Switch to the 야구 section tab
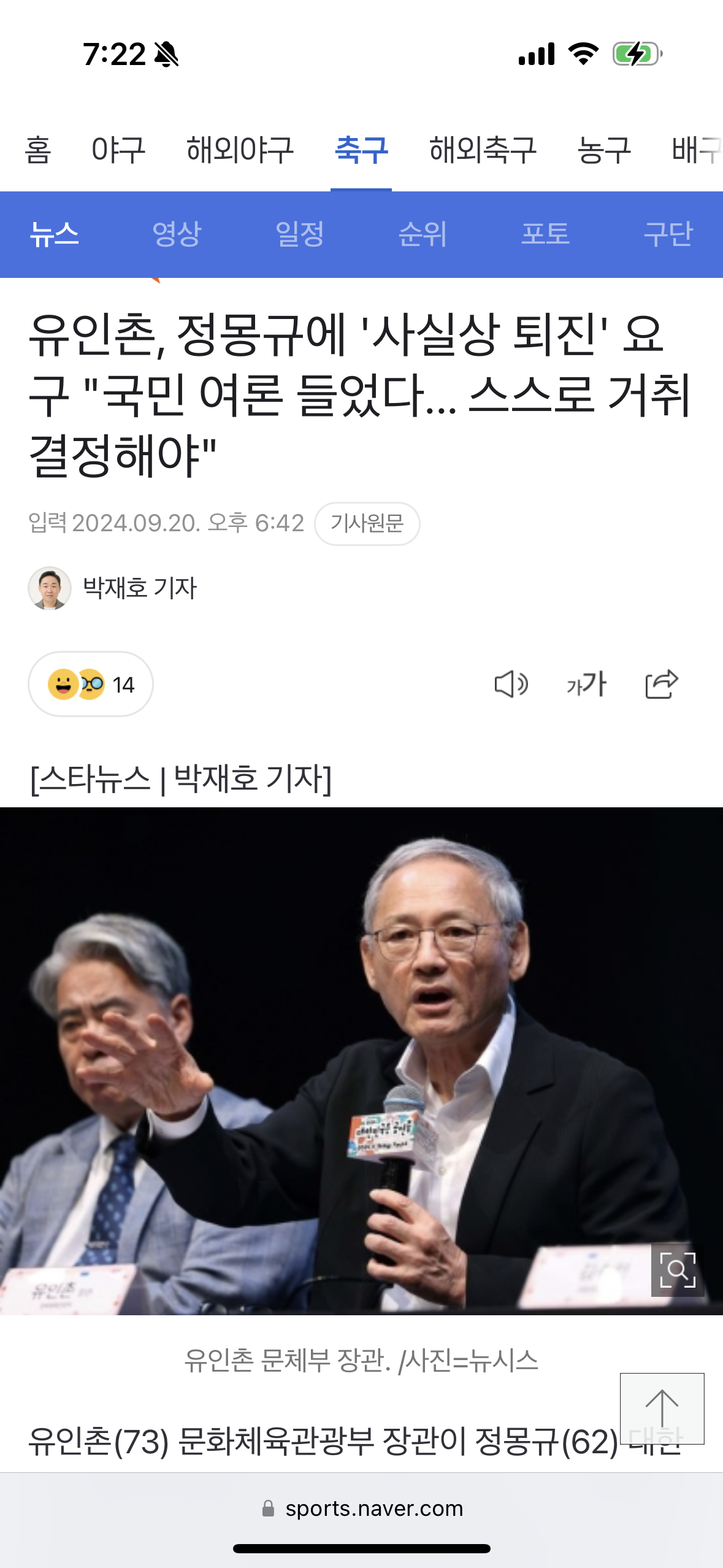This screenshot has width=723, height=1568. 118,150
